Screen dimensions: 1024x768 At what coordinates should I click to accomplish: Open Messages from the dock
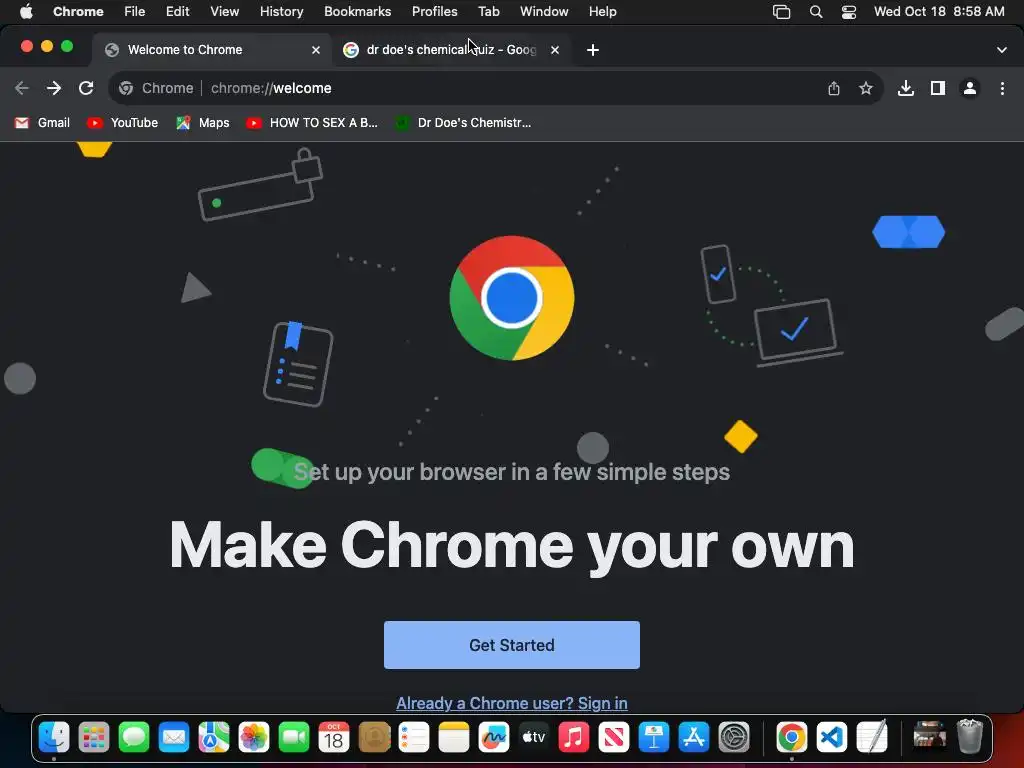tap(134, 738)
